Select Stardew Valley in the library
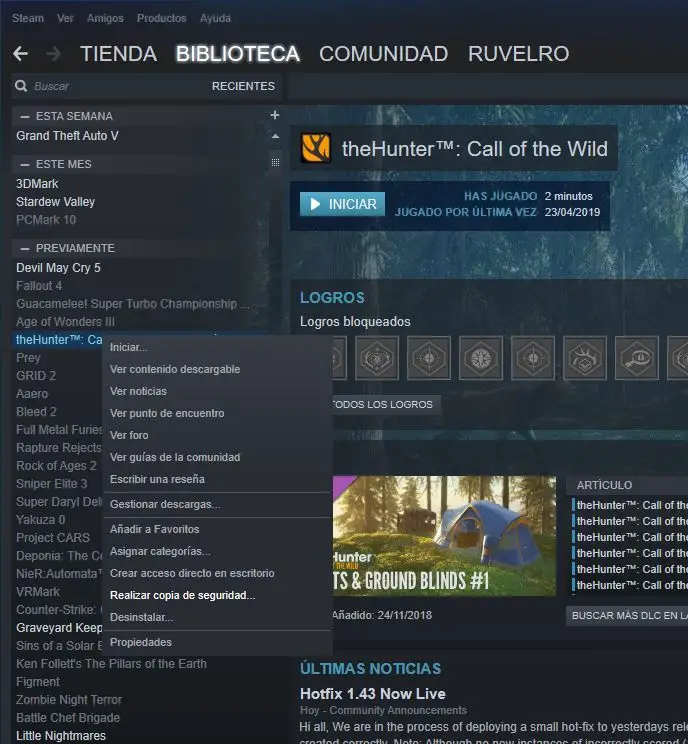This screenshot has height=744, width=688. 56,202
